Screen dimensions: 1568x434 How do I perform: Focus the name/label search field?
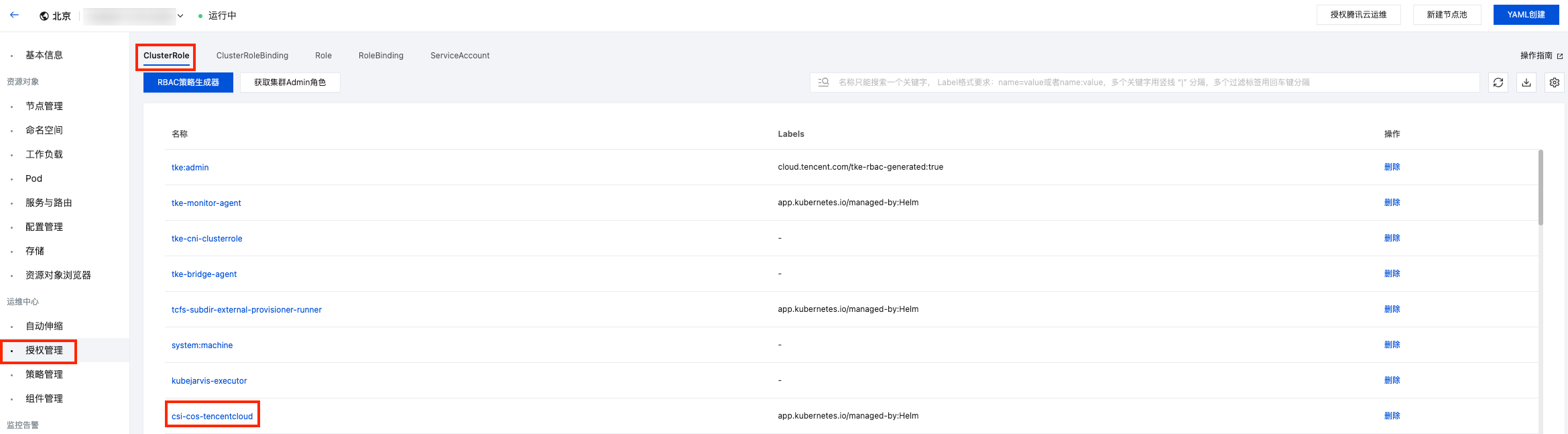[1145, 83]
